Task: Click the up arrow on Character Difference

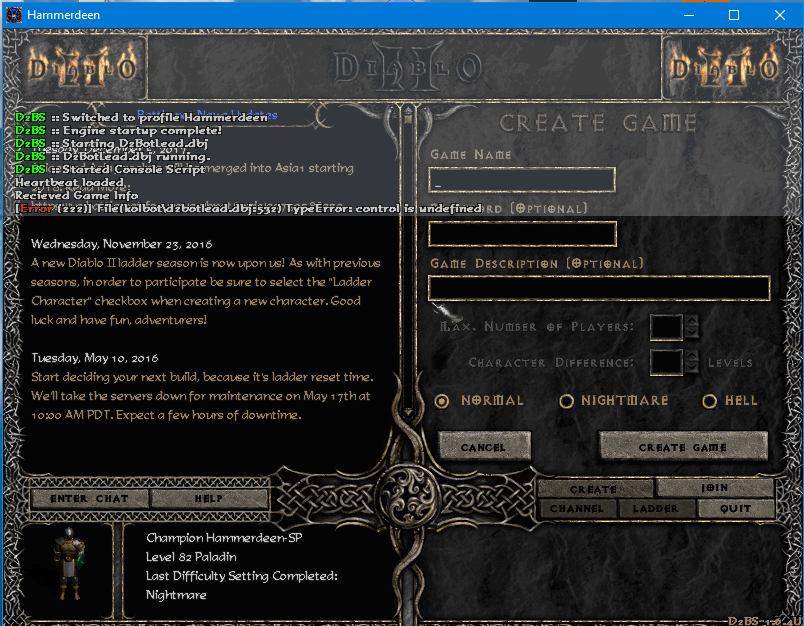Action: click(691, 355)
